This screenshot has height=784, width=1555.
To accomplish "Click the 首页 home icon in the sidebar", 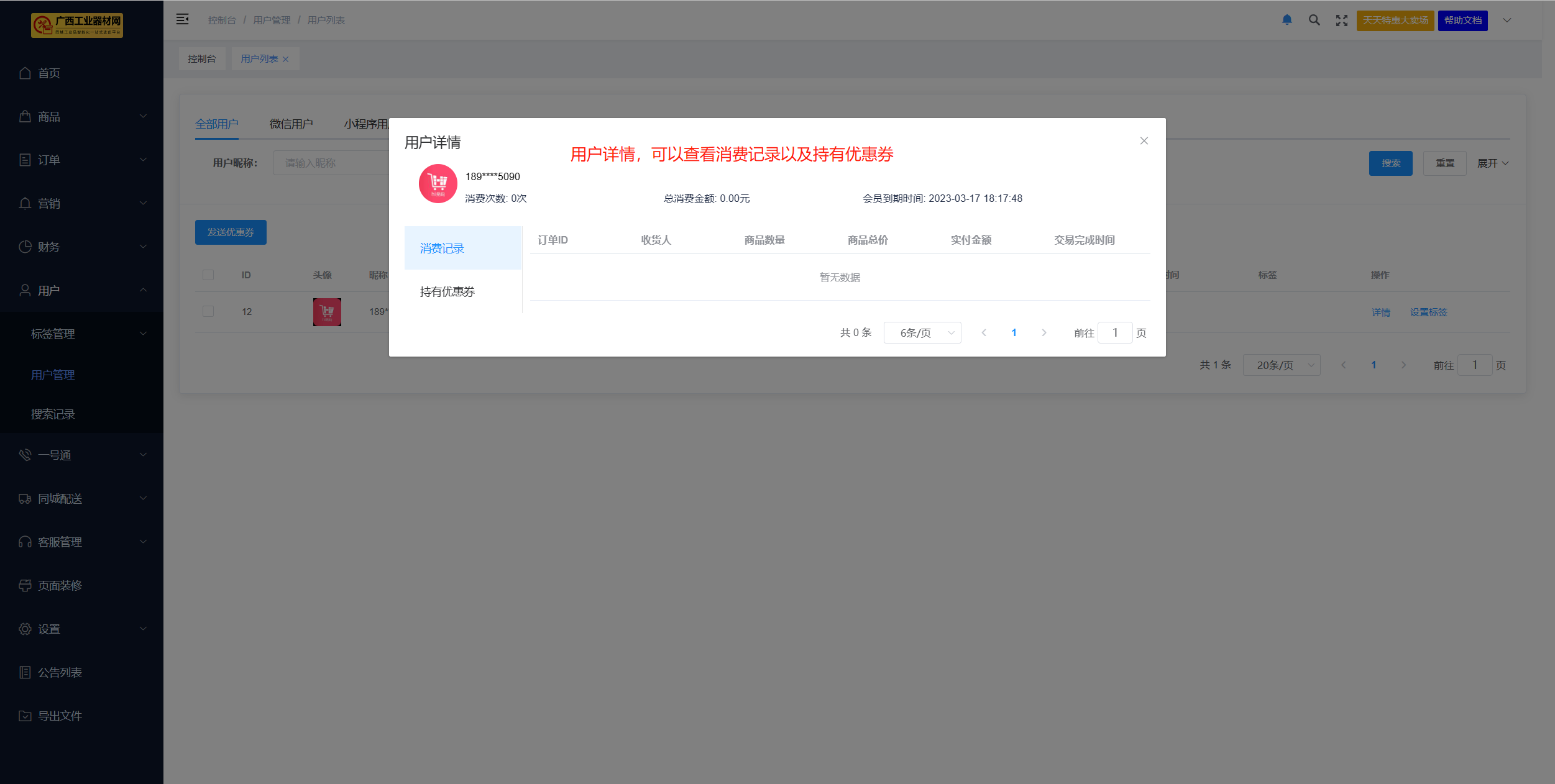I will 25,73.
